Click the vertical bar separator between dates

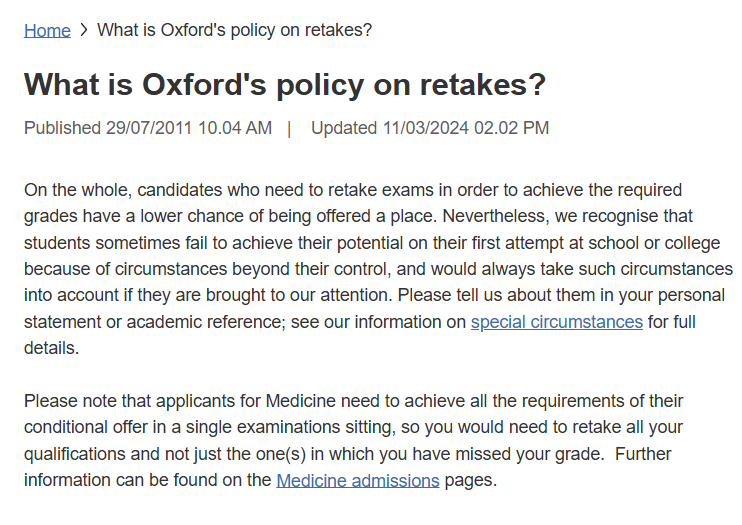(x=289, y=128)
